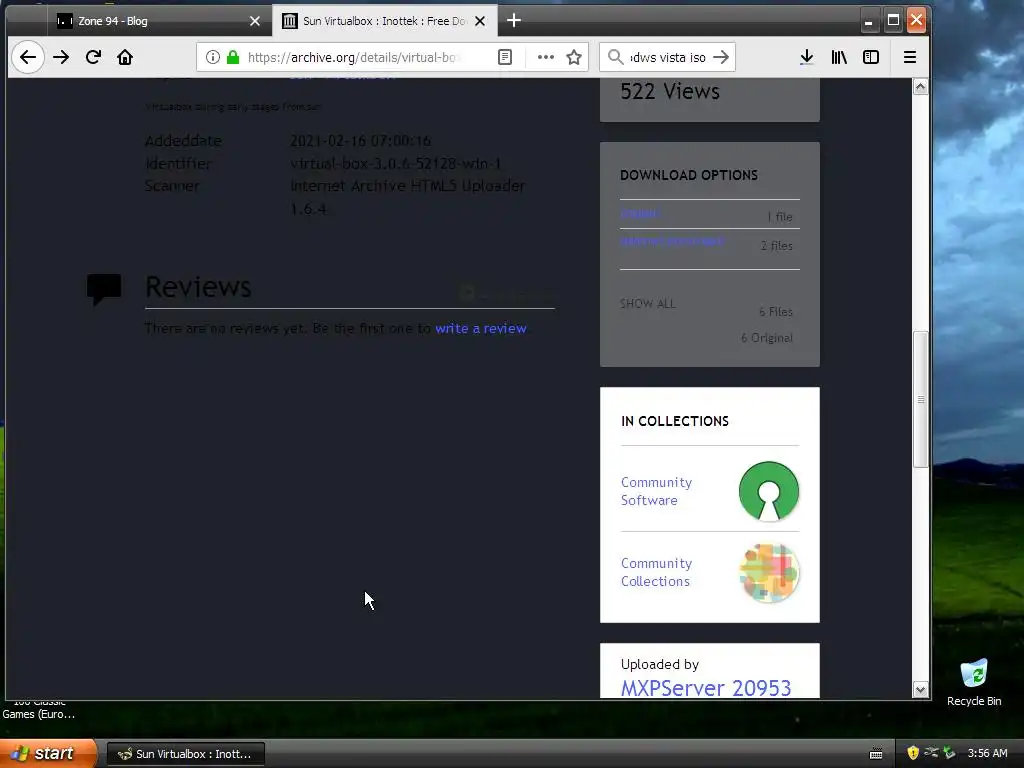The height and width of the screenshot is (768, 1024).
Task: Click the download link with '1 file'
Action: [x=640, y=214]
